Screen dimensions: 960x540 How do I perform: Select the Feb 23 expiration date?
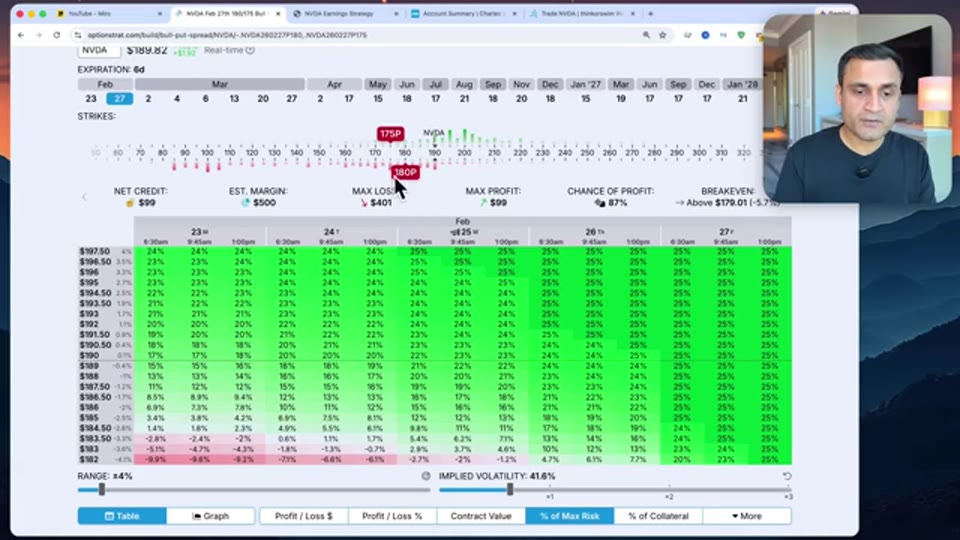pyautogui.click(x=91, y=99)
